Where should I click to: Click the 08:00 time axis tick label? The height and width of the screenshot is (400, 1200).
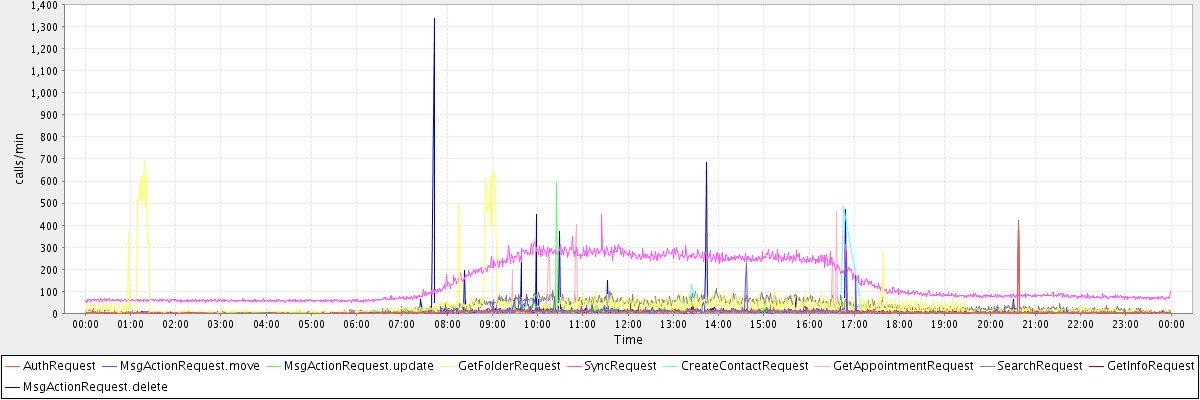click(447, 324)
